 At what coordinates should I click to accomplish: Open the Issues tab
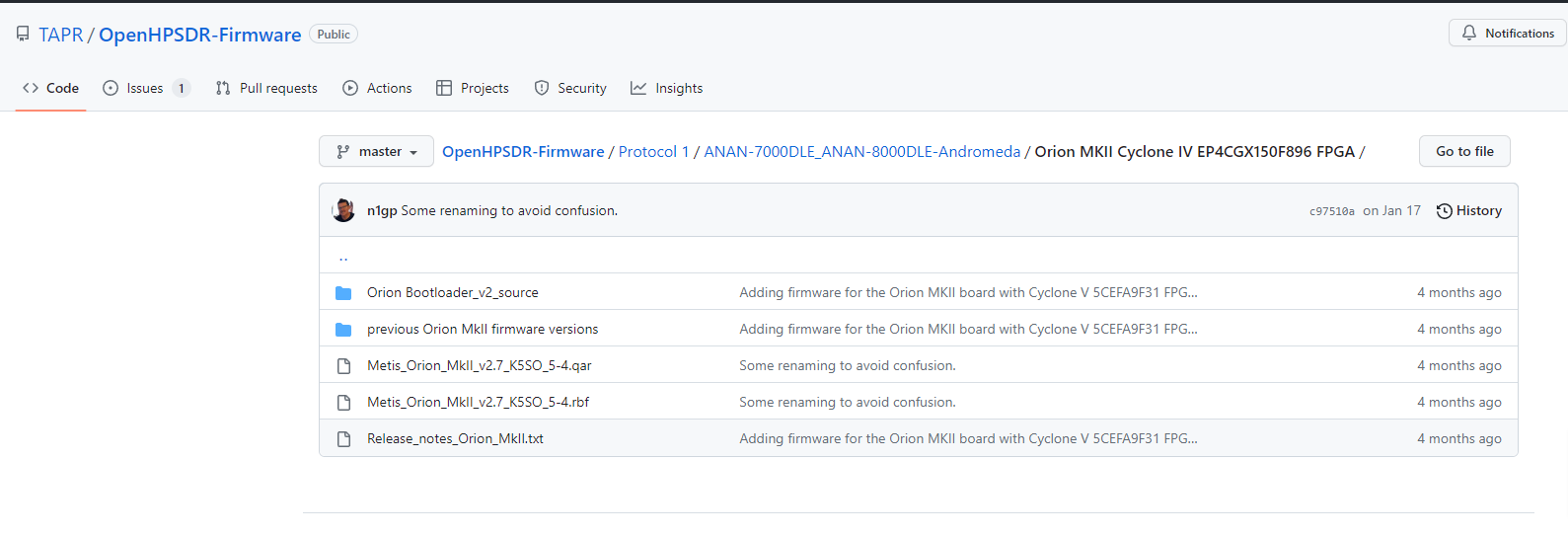coord(146,88)
